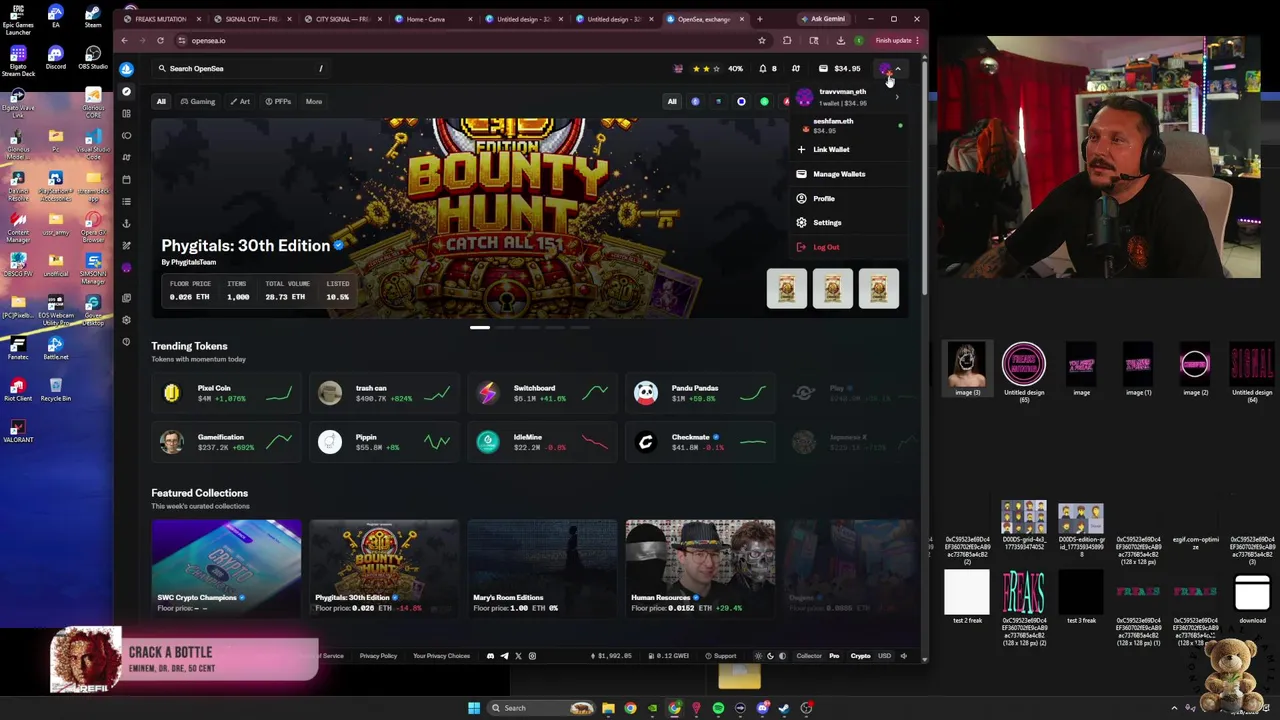Viewport: 1280px width, 720px height.
Task: Open the More categories dropdown
Action: (x=314, y=101)
